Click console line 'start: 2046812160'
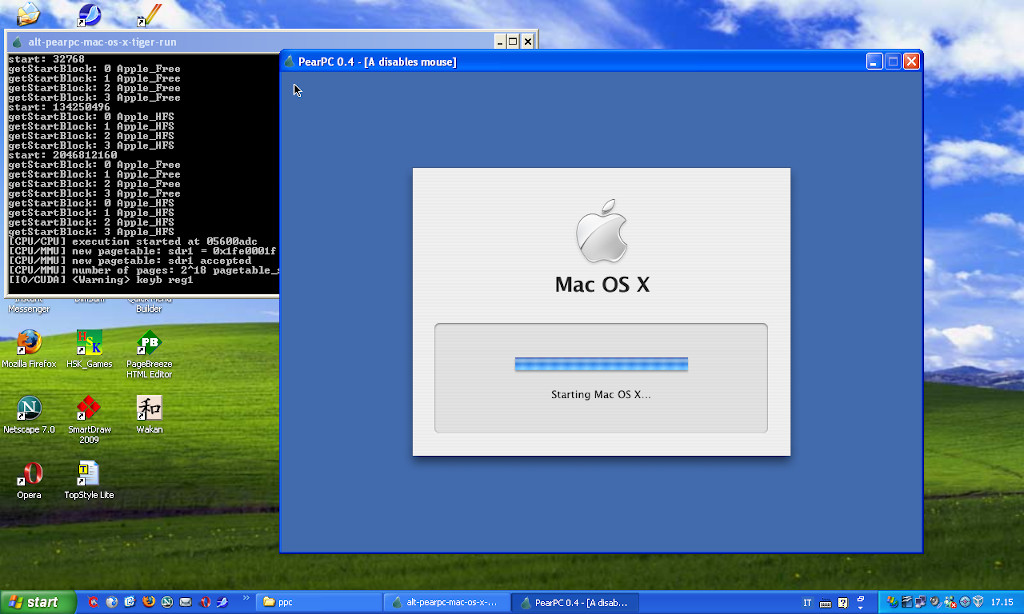 pos(63,155)
